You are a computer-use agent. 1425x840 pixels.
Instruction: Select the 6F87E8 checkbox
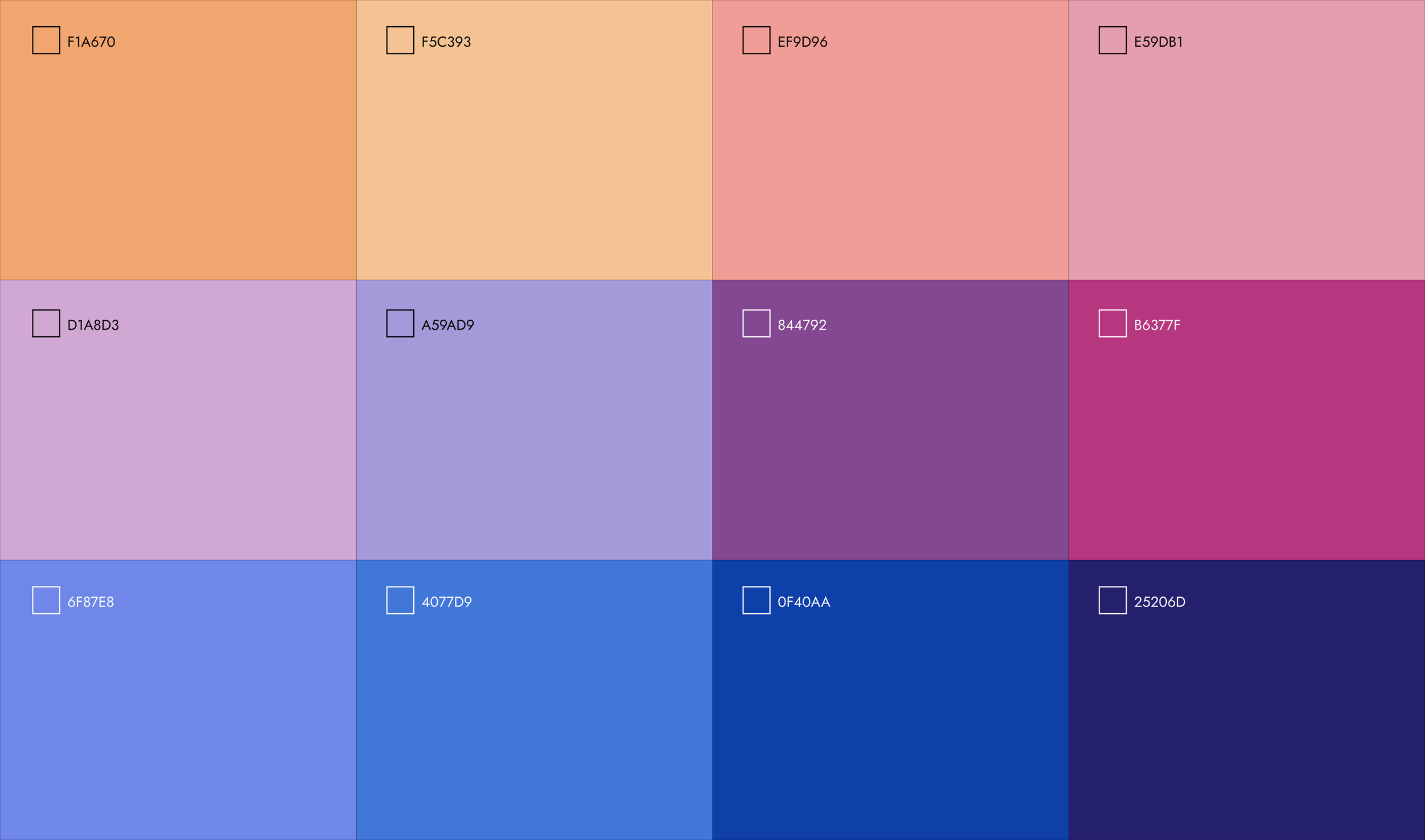coord(46,601)
